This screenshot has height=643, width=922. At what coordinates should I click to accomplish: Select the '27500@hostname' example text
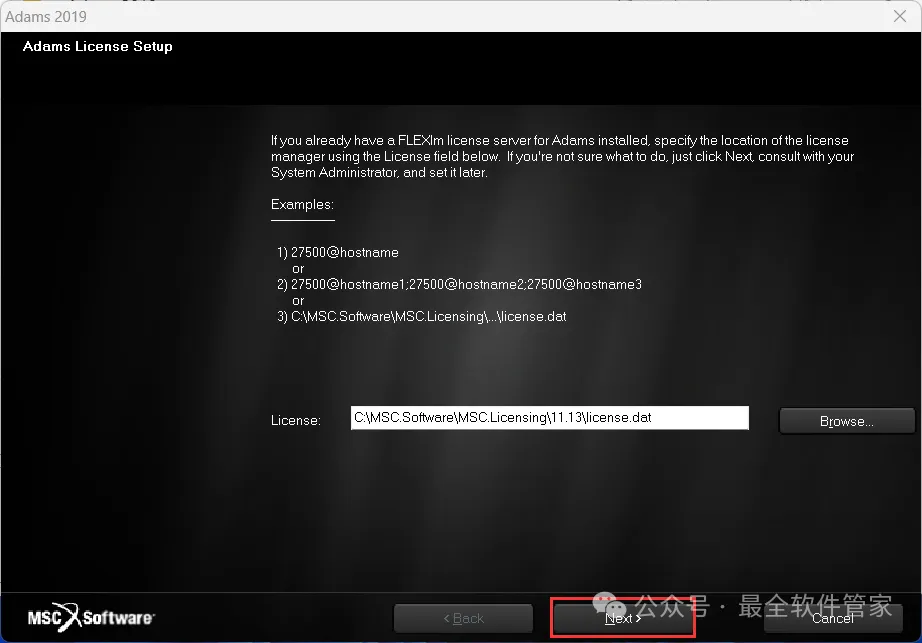pos(345,252)
